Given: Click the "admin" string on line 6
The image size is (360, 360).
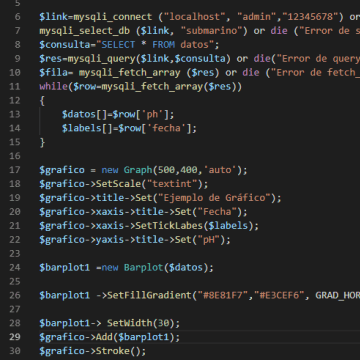Looking at the screenshot, I should 257,17.
